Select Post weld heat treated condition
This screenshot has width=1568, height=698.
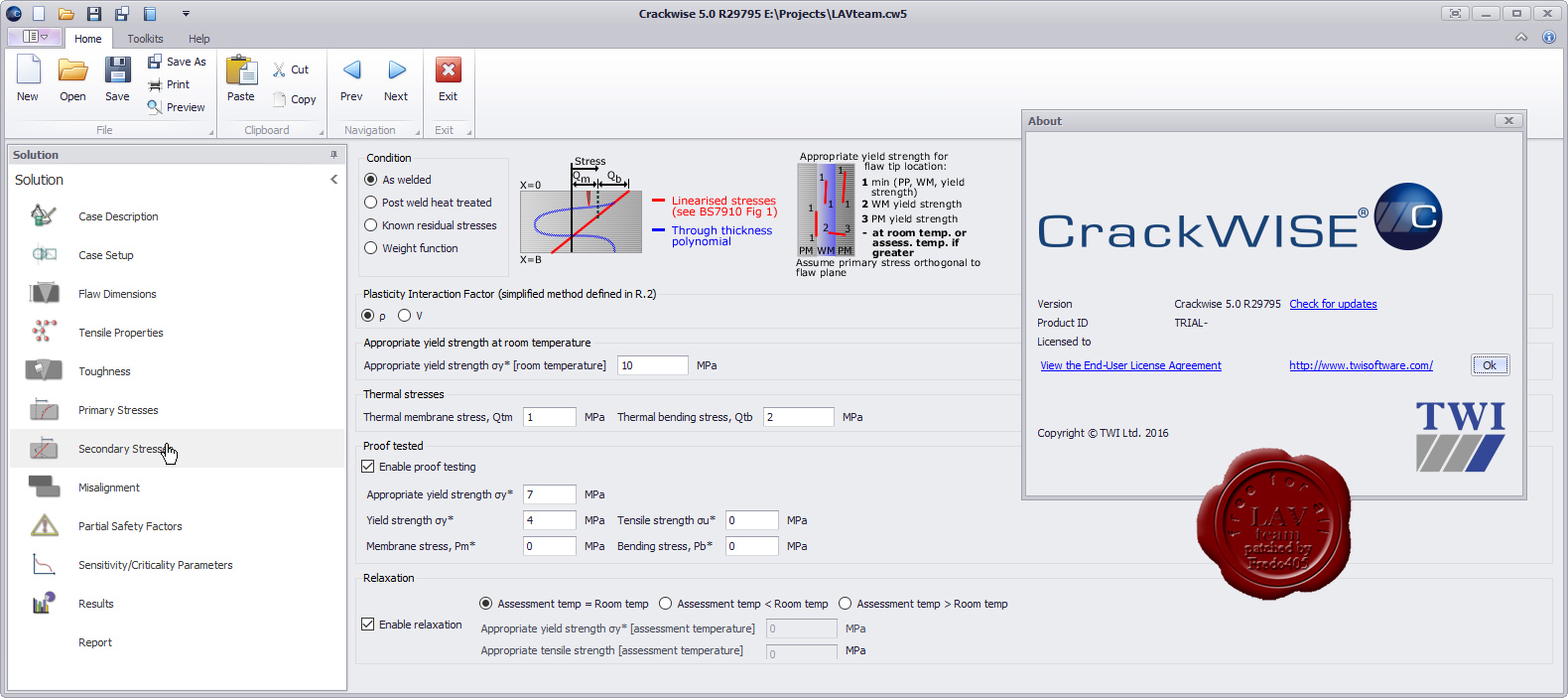coord(370,203)
